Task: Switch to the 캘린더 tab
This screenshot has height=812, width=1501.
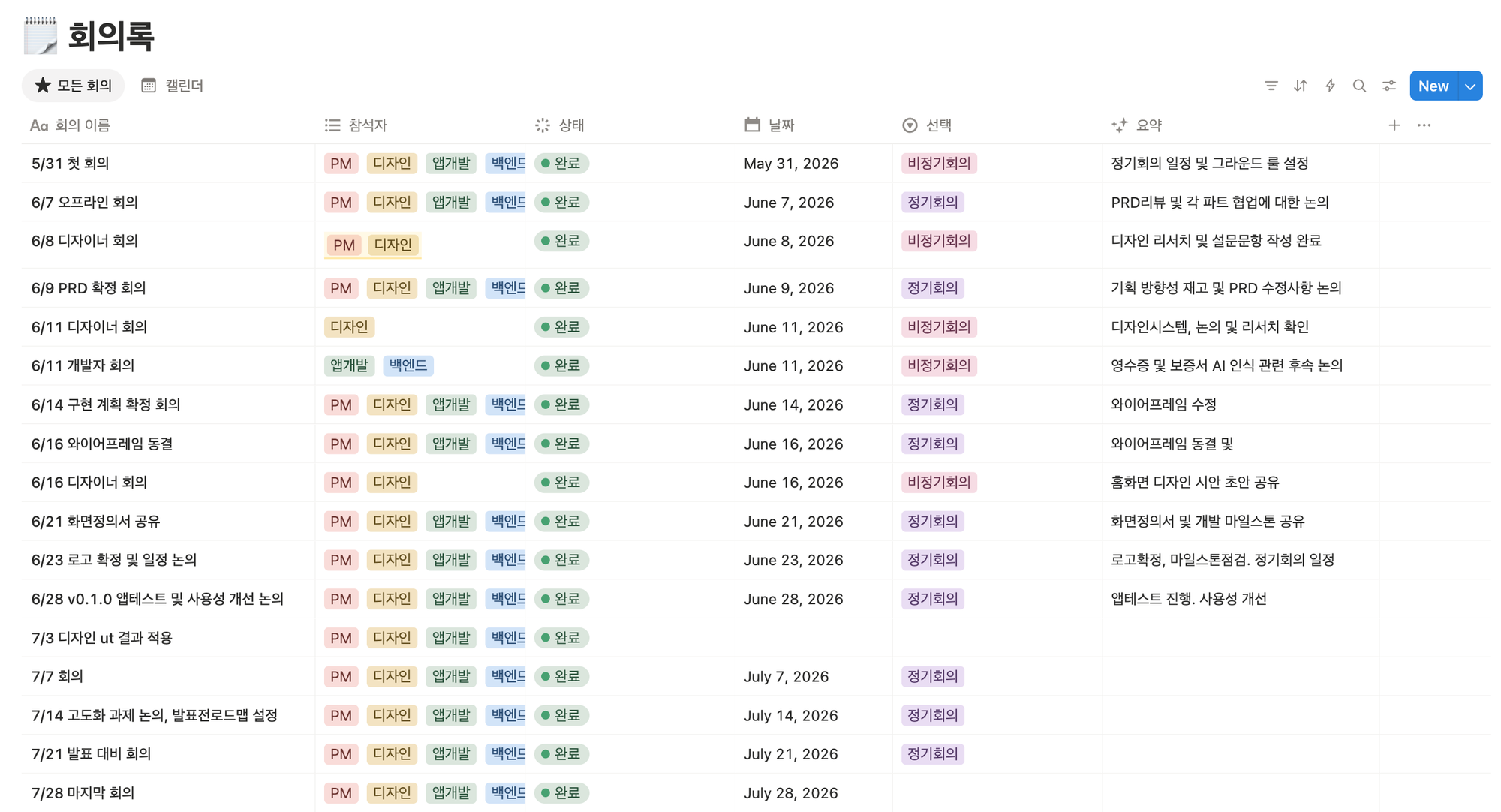Action: (x=173, y=86)
